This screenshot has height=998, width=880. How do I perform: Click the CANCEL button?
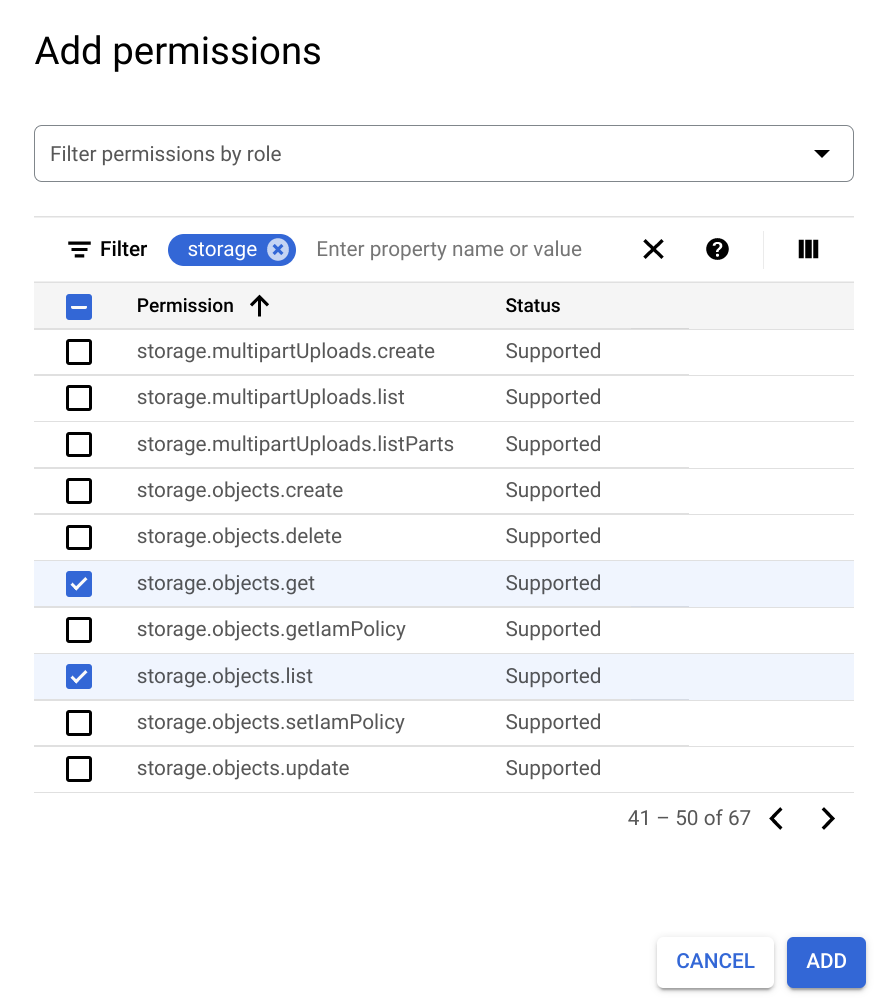(x=714, y=961)
